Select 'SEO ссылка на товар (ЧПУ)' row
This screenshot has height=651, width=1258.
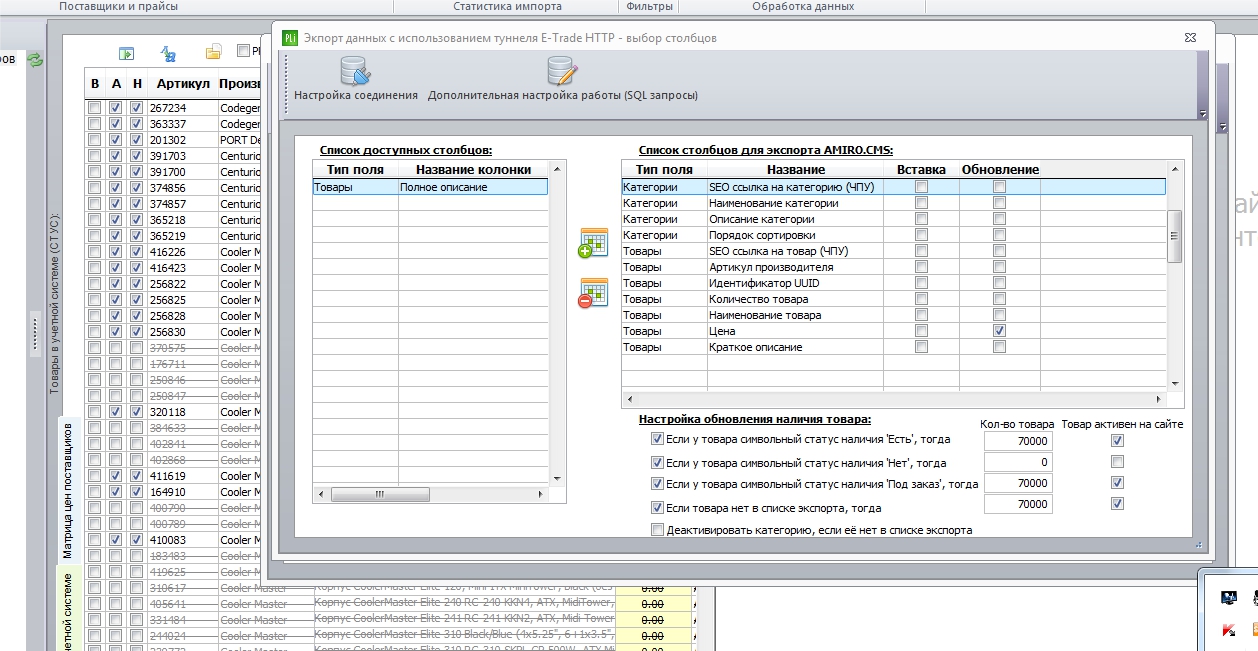click(x=894, y=251)
